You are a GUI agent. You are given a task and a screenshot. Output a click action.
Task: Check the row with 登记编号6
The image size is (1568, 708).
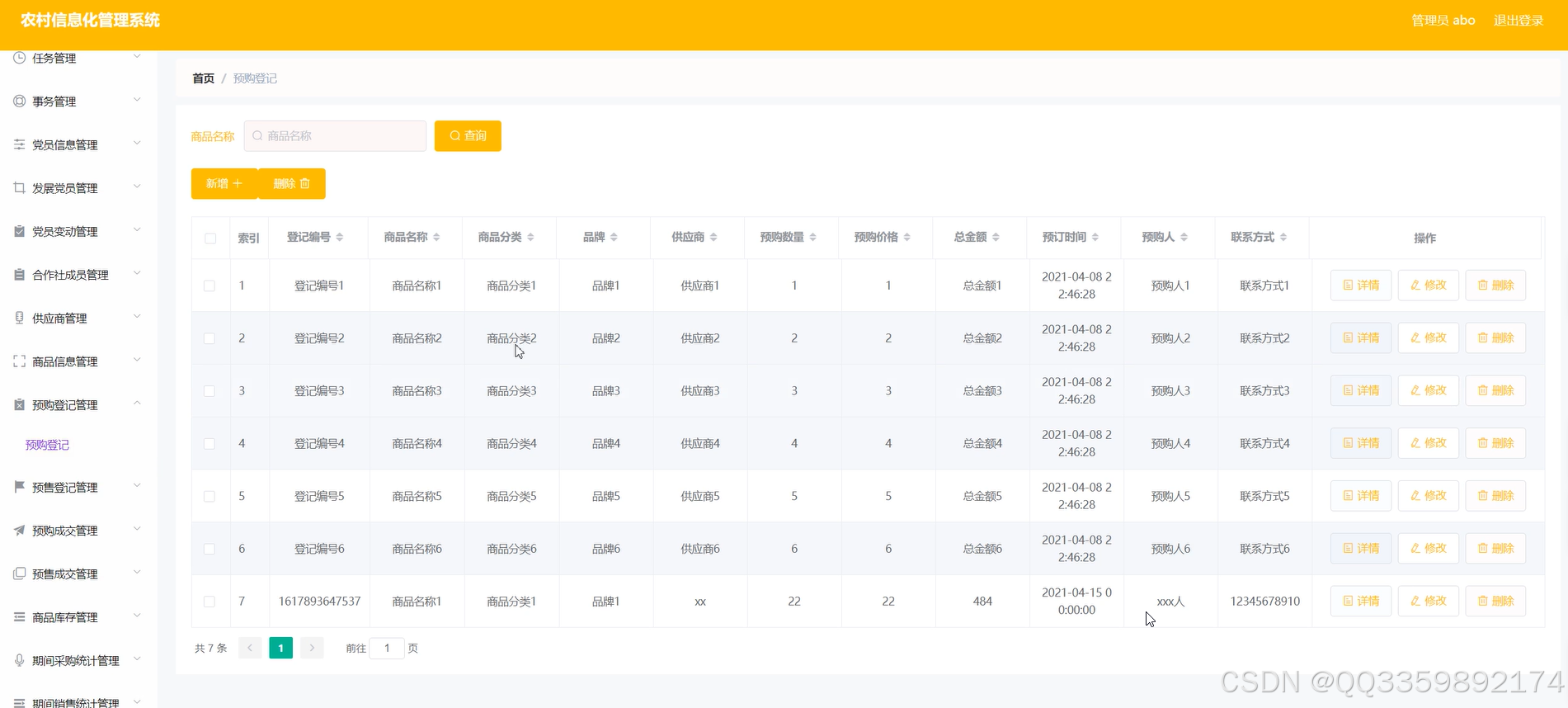click(x=210, y=549)
